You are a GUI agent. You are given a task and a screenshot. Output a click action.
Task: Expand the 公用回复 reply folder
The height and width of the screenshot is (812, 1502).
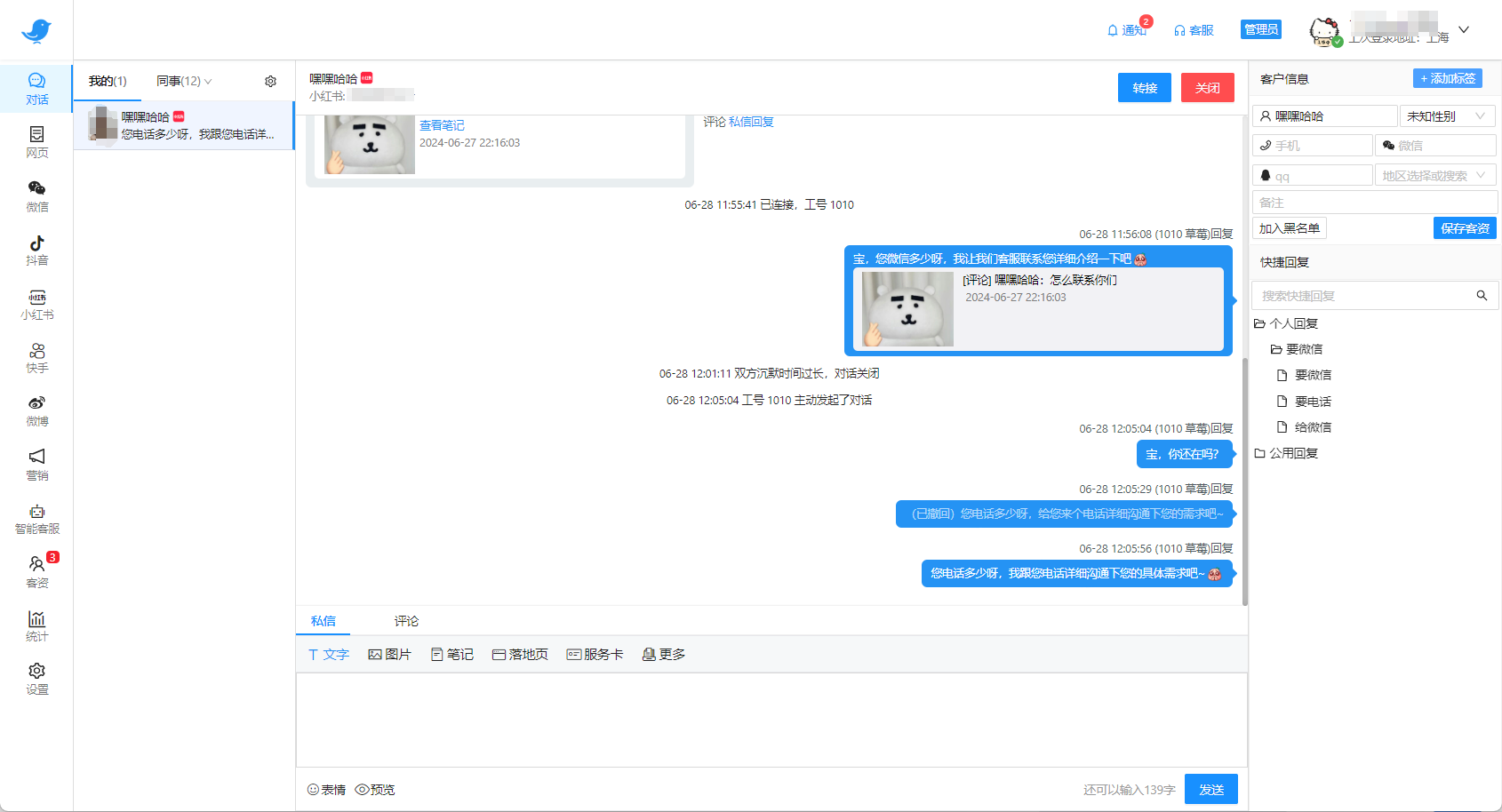pyautogui.click(x=1294, y=453)
